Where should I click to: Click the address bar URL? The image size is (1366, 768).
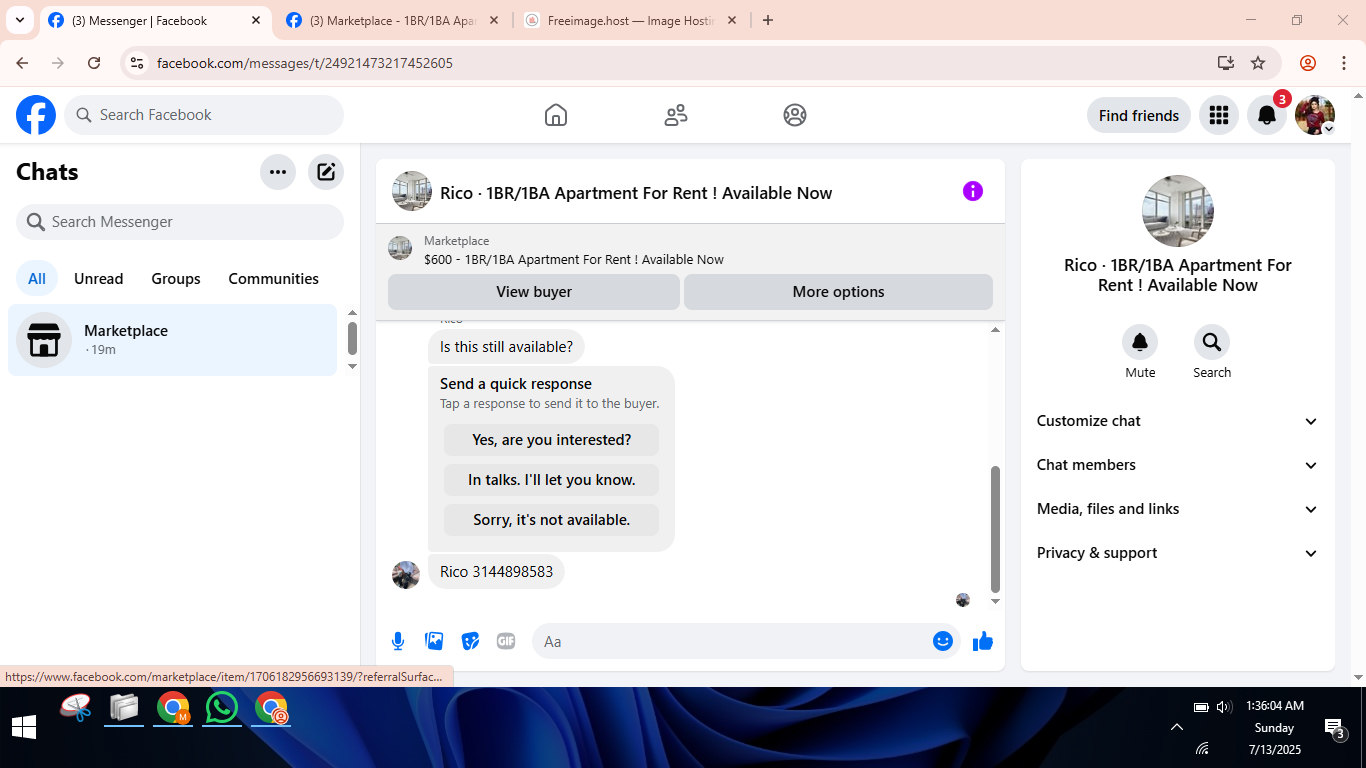coord(305,63)
